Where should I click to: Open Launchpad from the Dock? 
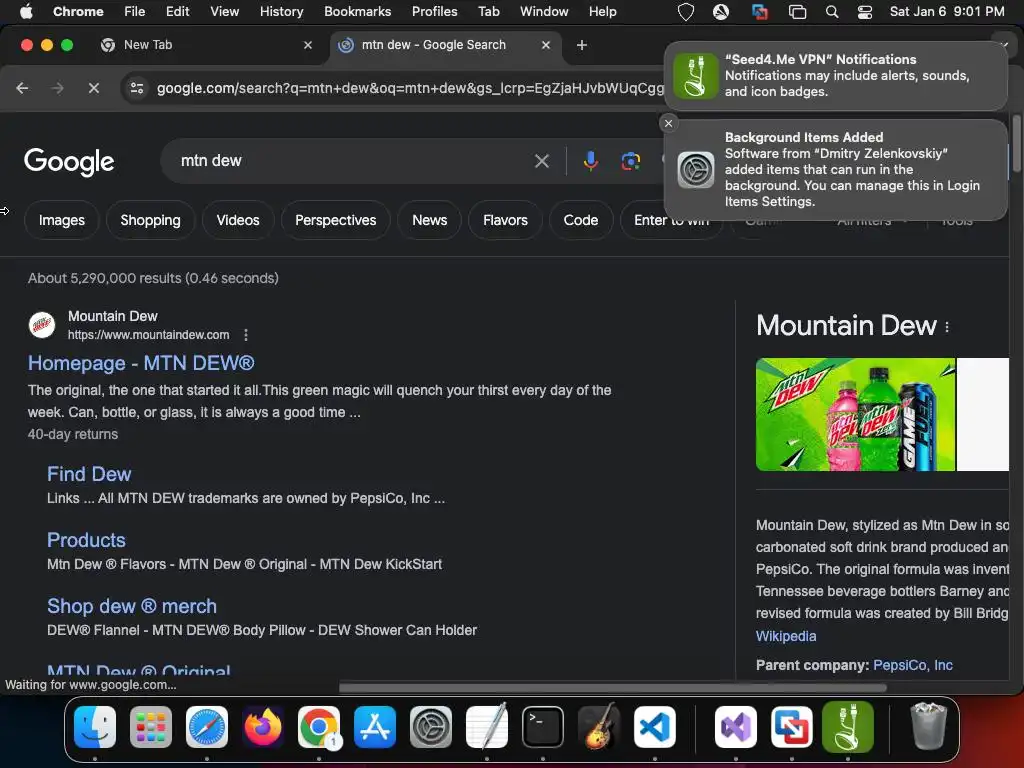click(151, 727)
